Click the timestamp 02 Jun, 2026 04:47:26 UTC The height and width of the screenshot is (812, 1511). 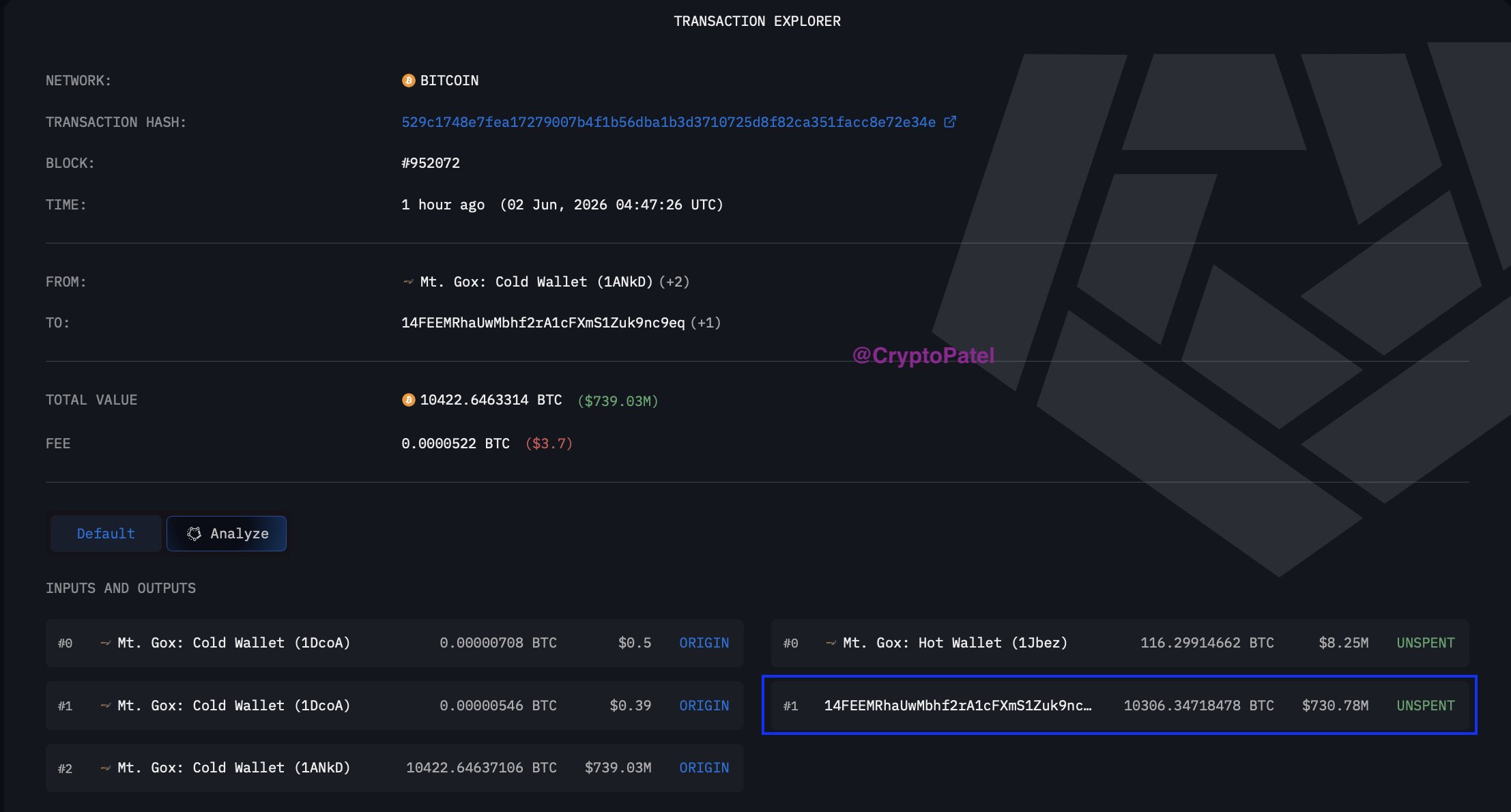(611, 205)
